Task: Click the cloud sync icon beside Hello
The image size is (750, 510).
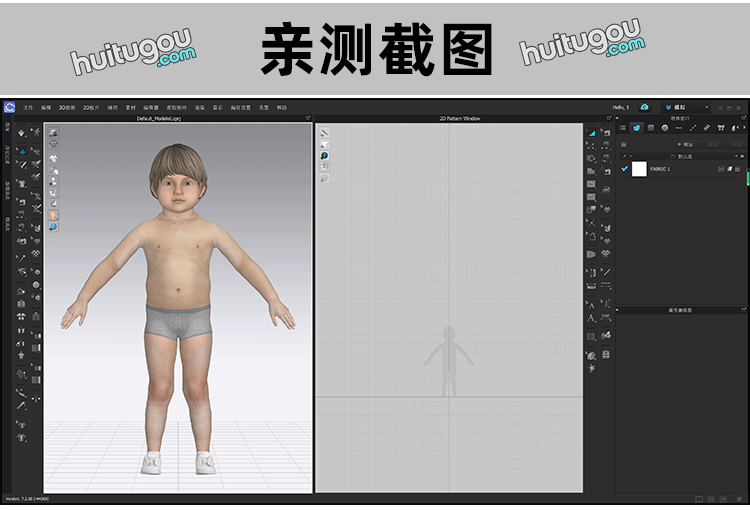Action: click(645, 107)
